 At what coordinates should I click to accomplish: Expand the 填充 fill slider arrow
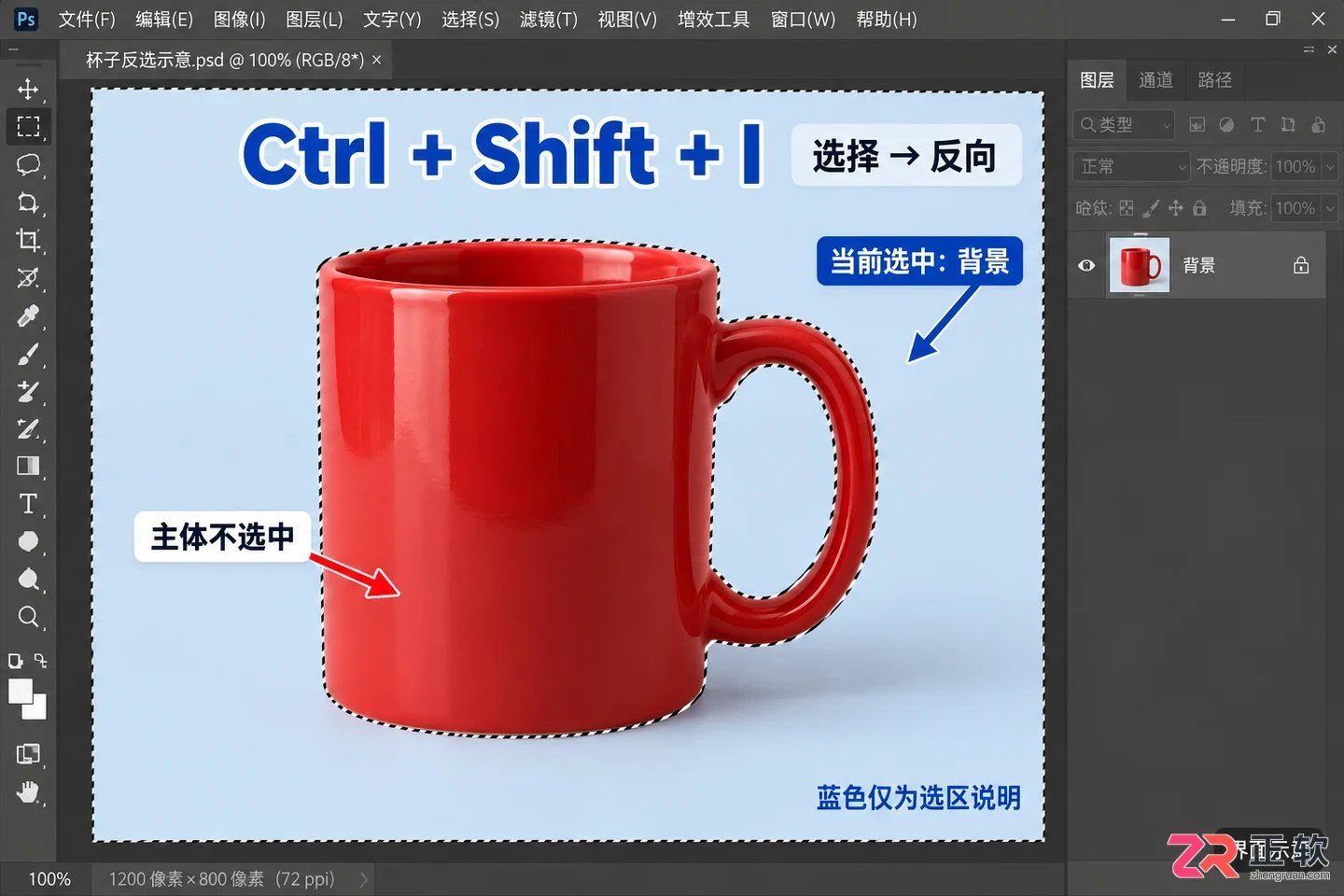[1331, 209]
